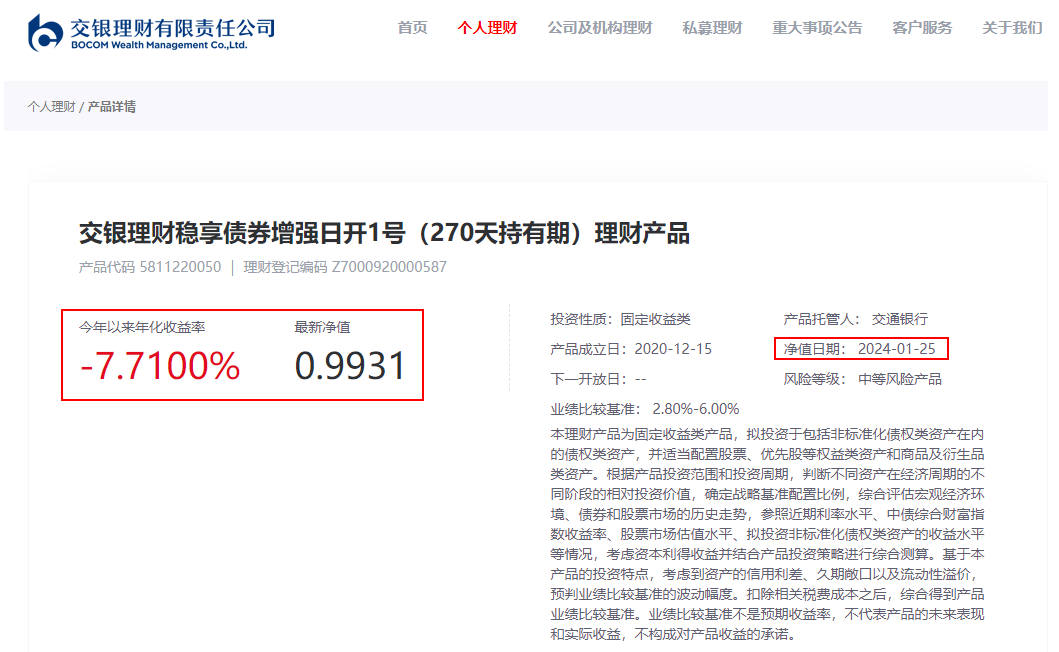
Task: Click the 风险等级 中等风险产品 entry
Action: [862, 379]
